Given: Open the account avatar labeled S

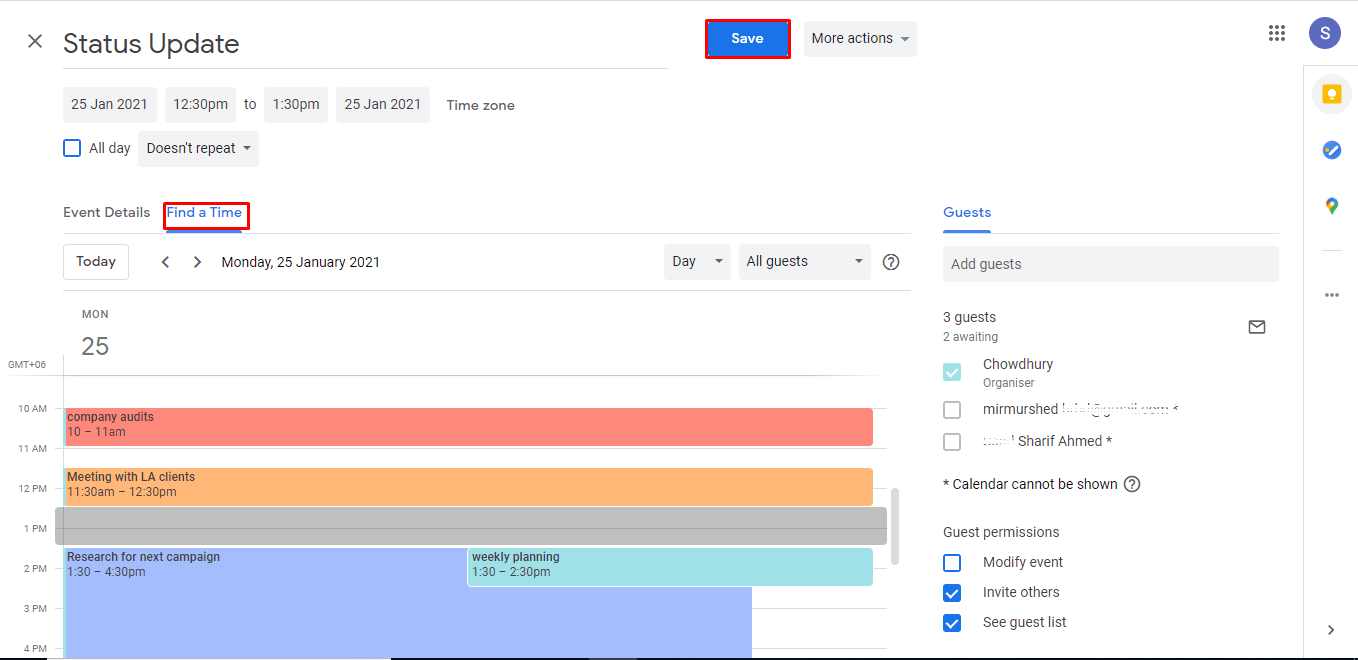Looking at the screenshot, I should point(1325,33).
